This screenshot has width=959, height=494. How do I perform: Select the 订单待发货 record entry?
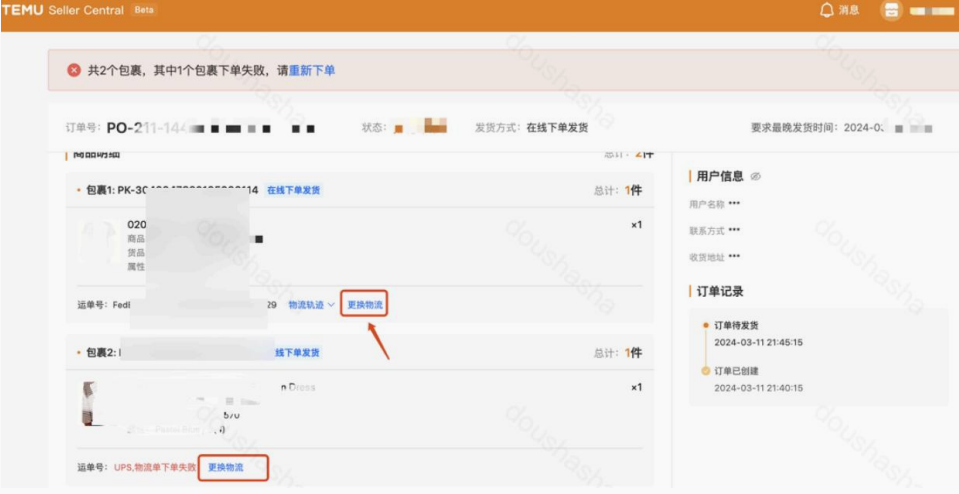click(x=736, y=325)
